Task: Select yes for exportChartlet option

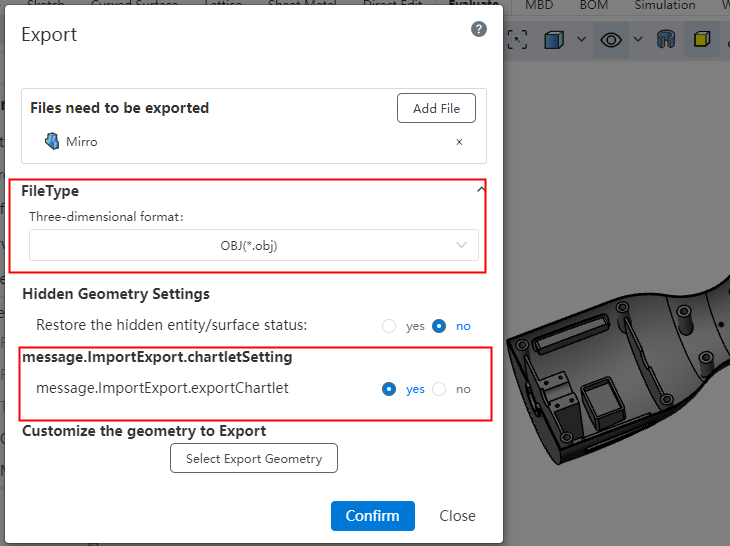Action: coord(389,389)
